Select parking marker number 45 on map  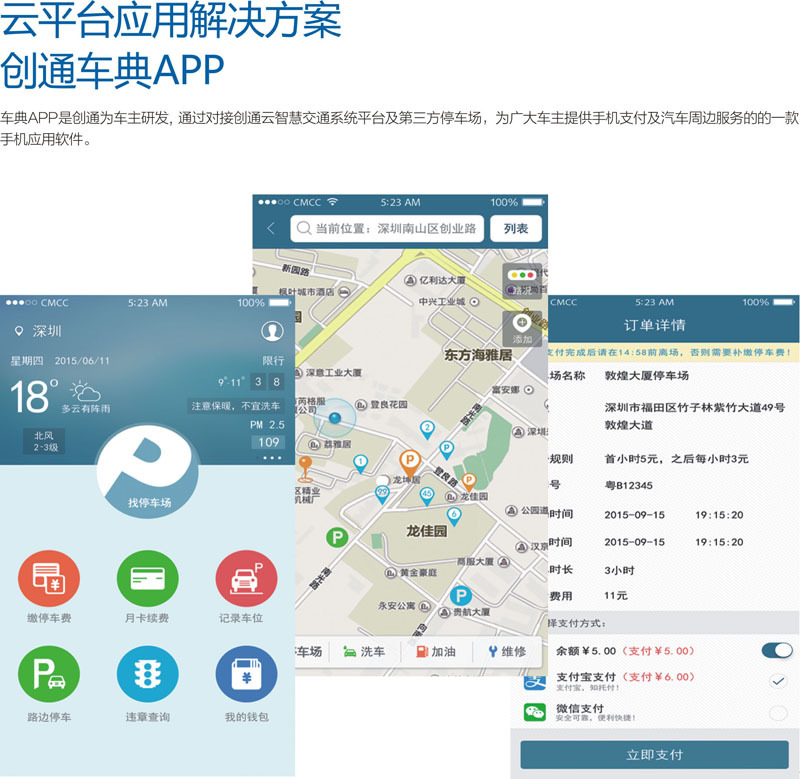(427, 495)
